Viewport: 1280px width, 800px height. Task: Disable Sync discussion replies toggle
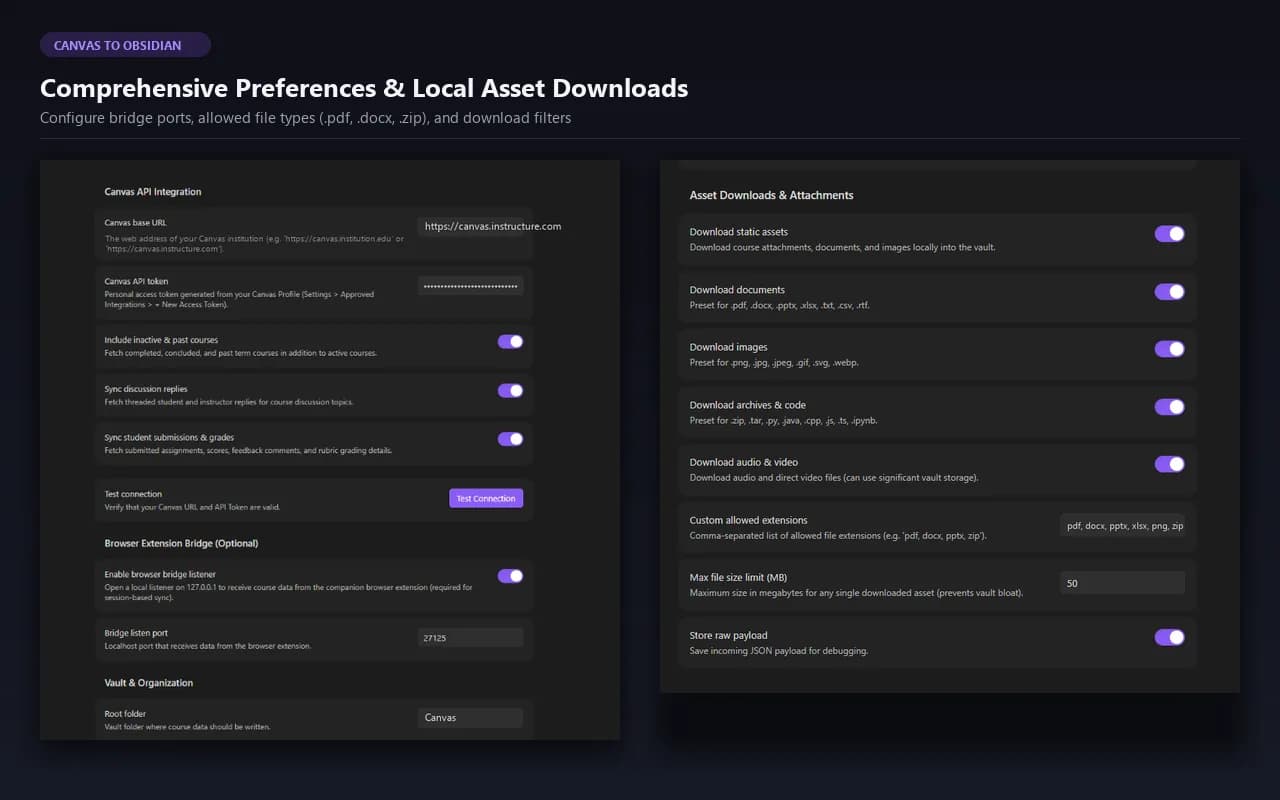(510, 390)
